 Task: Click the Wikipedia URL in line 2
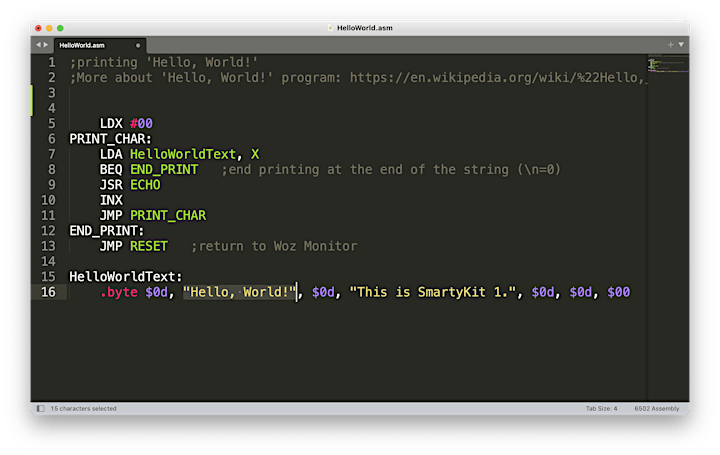499,78
